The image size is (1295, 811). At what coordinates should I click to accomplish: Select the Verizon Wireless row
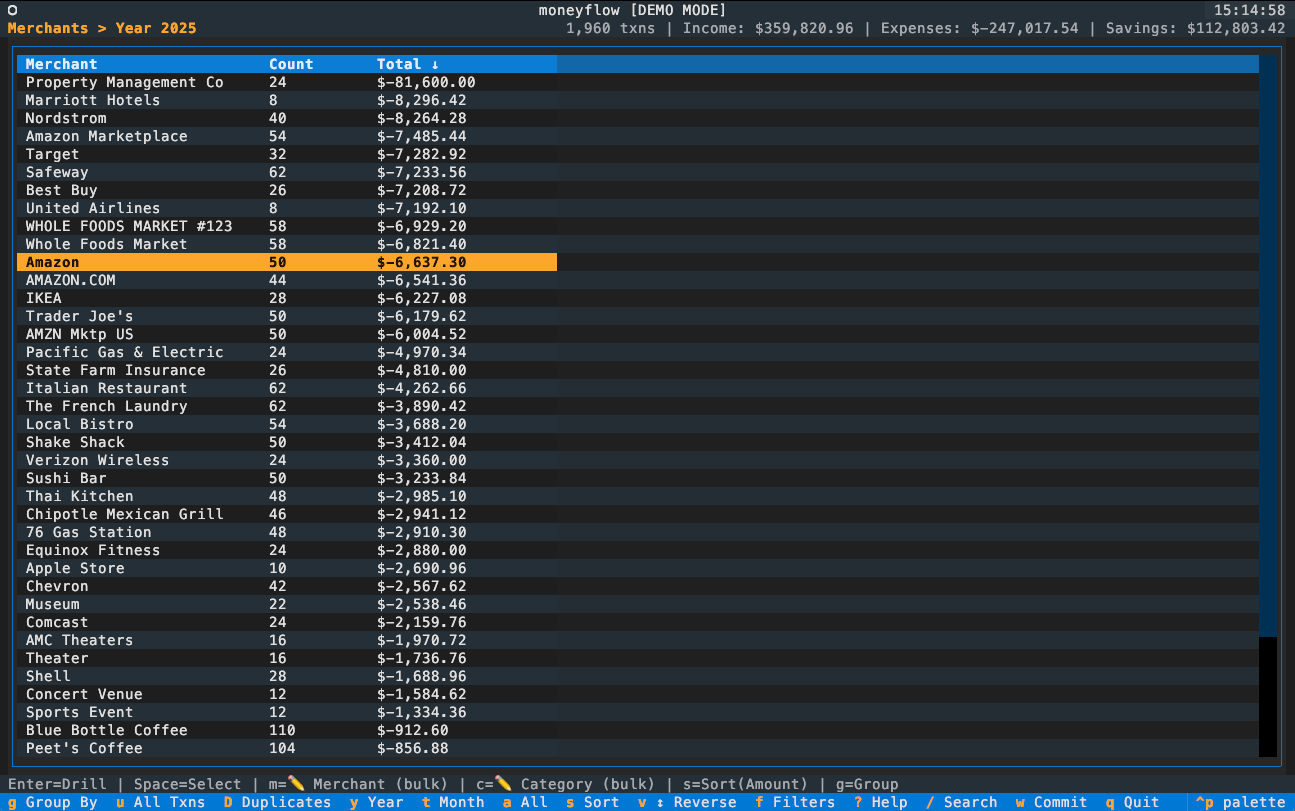tap(287, 460)
